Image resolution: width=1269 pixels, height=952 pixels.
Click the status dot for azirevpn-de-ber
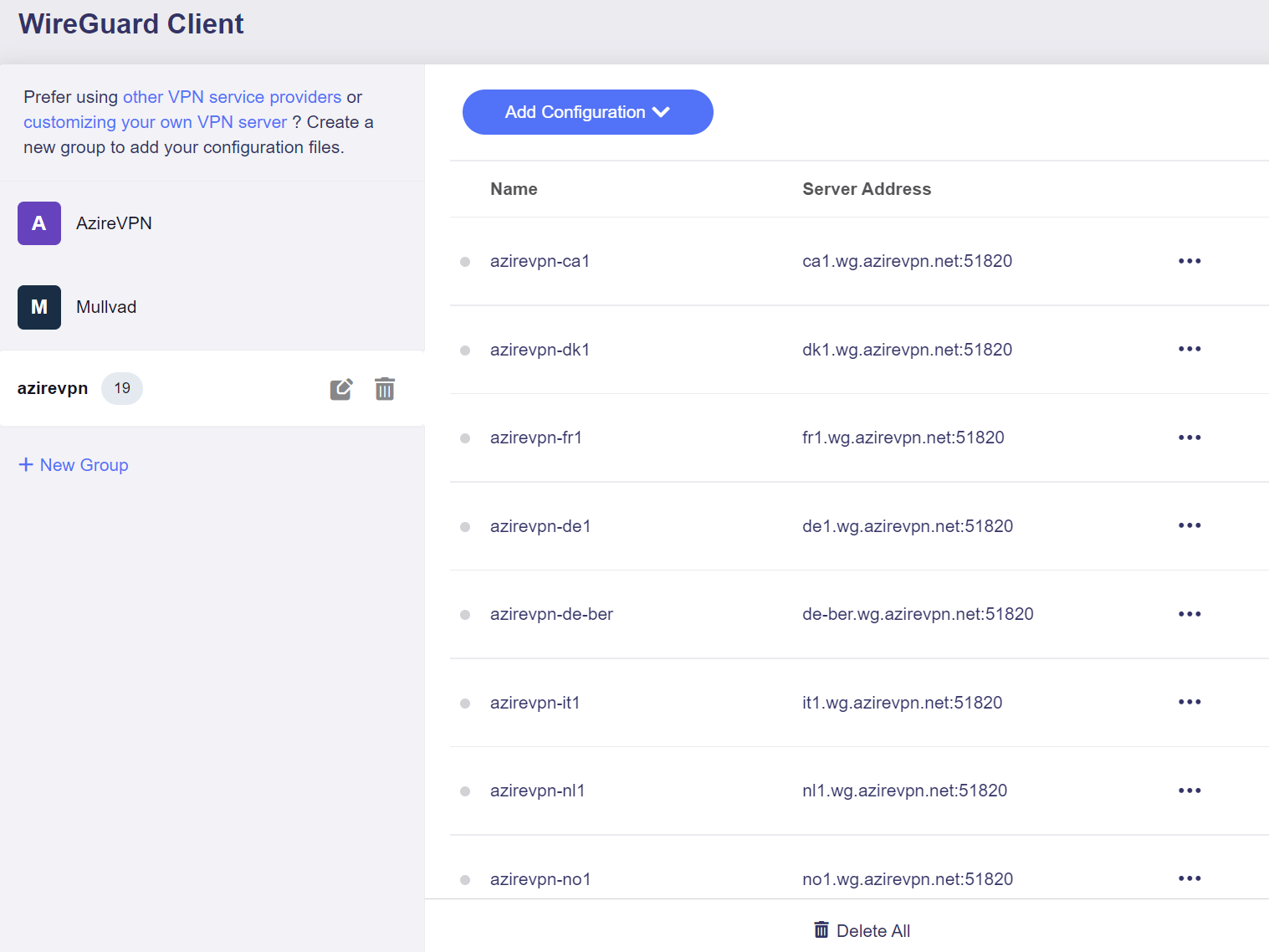coord(465,615)
